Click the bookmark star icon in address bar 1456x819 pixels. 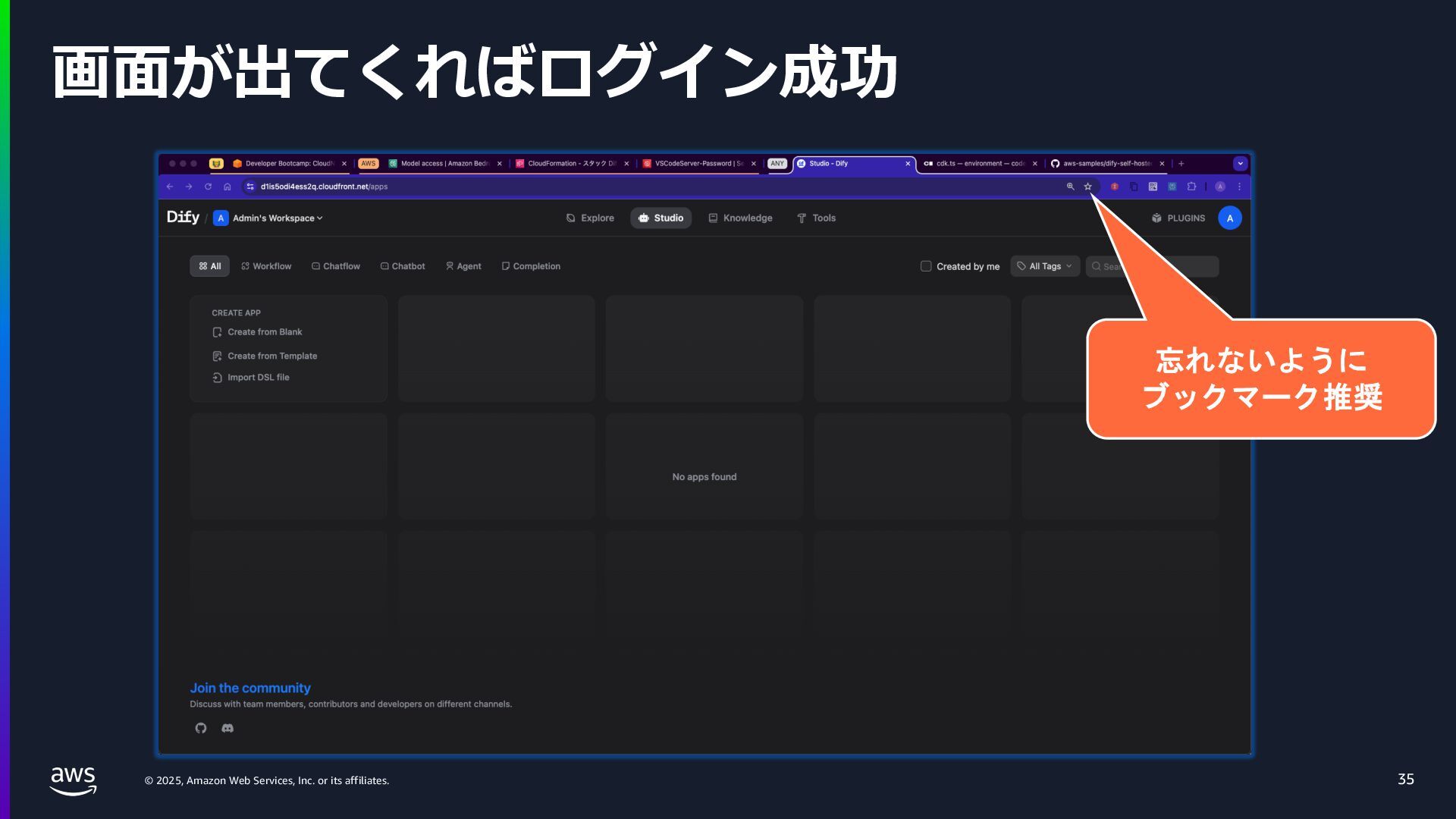1087,187
